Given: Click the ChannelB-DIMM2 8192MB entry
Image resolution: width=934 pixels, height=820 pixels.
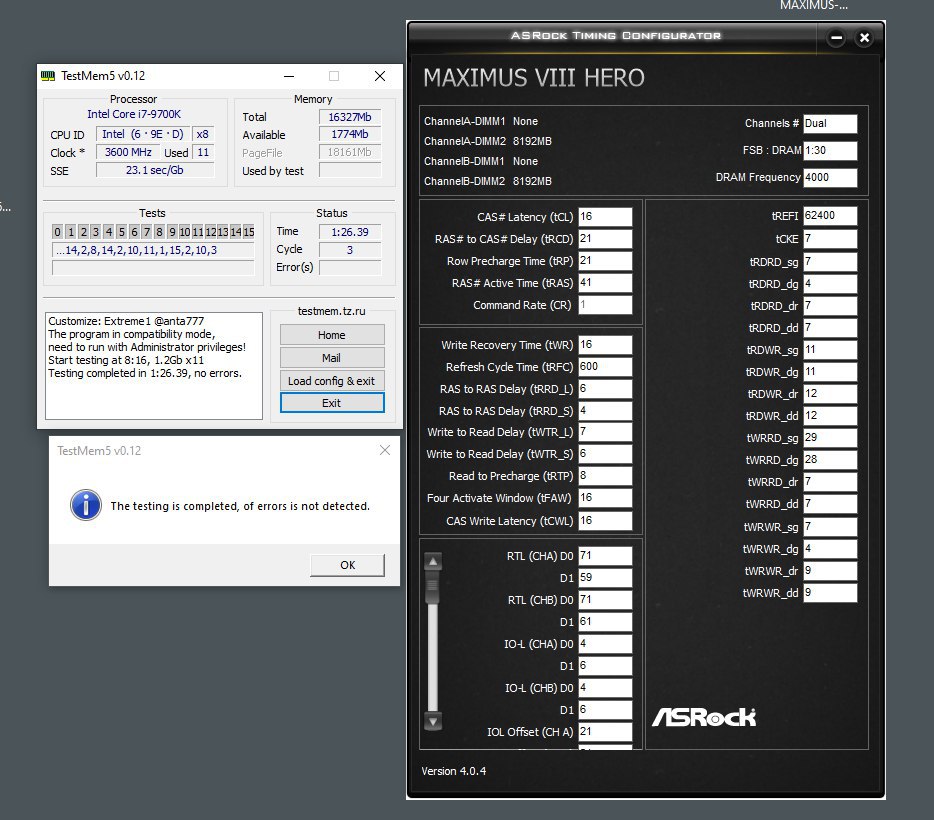Looking at the screenshot, I should [x=488, y=181].
